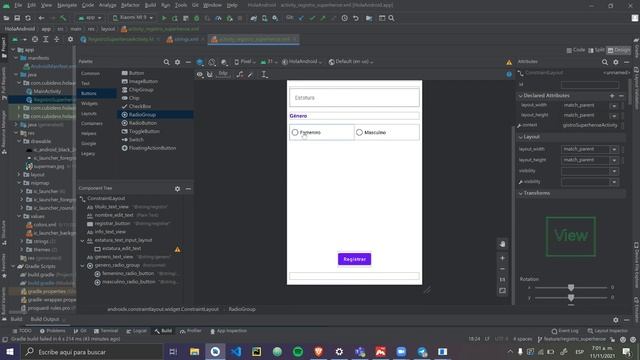Open the HolaAndroid theme dropdown
Viewport: 640px width, 360px height.
tap(302, 62)
